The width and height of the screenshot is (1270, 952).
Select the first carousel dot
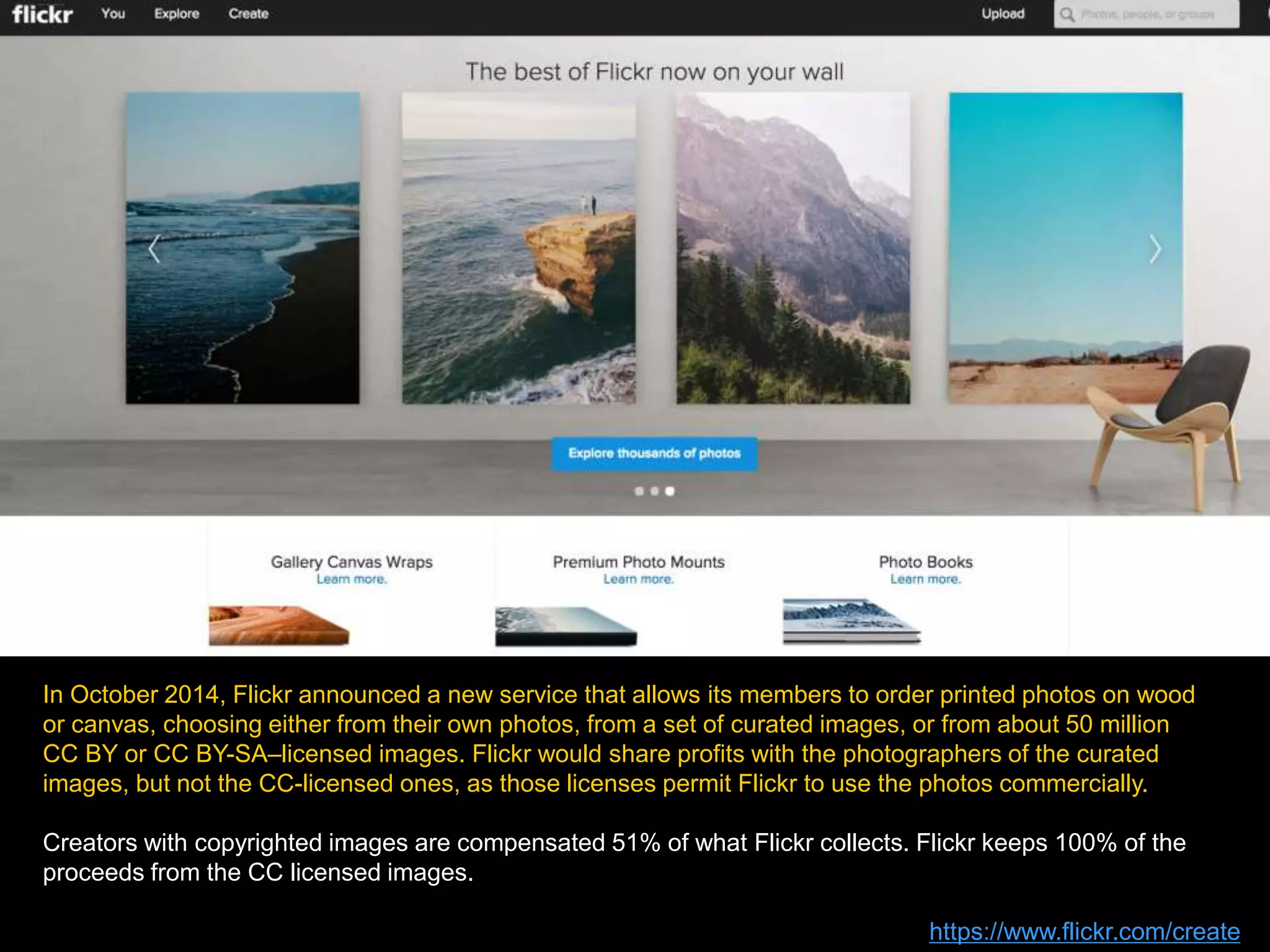point(639,491)
